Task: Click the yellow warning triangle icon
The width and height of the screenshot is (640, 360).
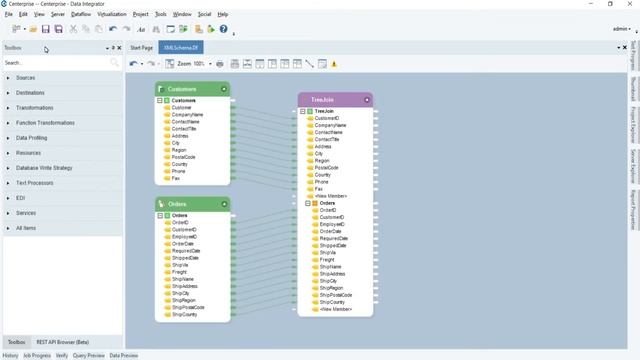Action: (x=334, y=64)
